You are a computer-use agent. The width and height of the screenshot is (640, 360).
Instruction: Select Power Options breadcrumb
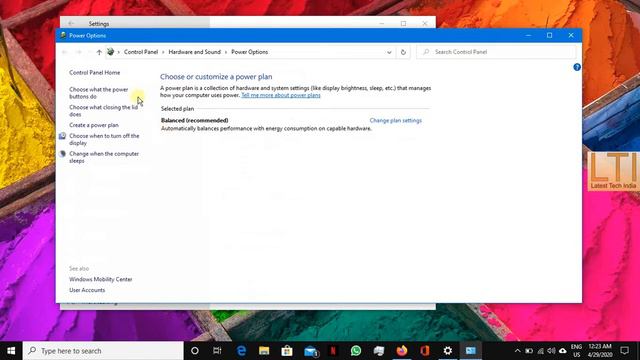pyautogui.click(x=249, y=52)
